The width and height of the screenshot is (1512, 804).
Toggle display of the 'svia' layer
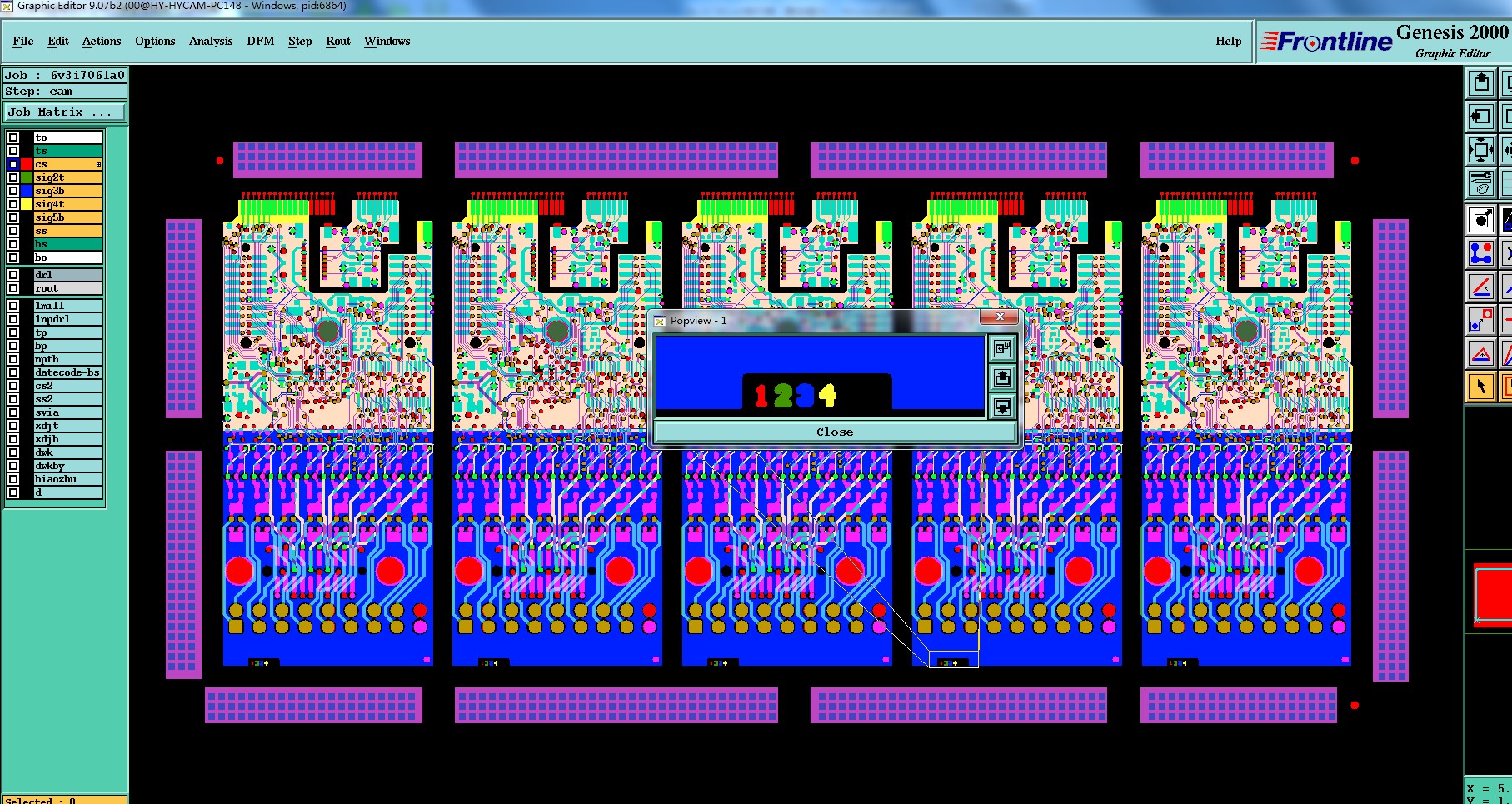coord(13,412)
